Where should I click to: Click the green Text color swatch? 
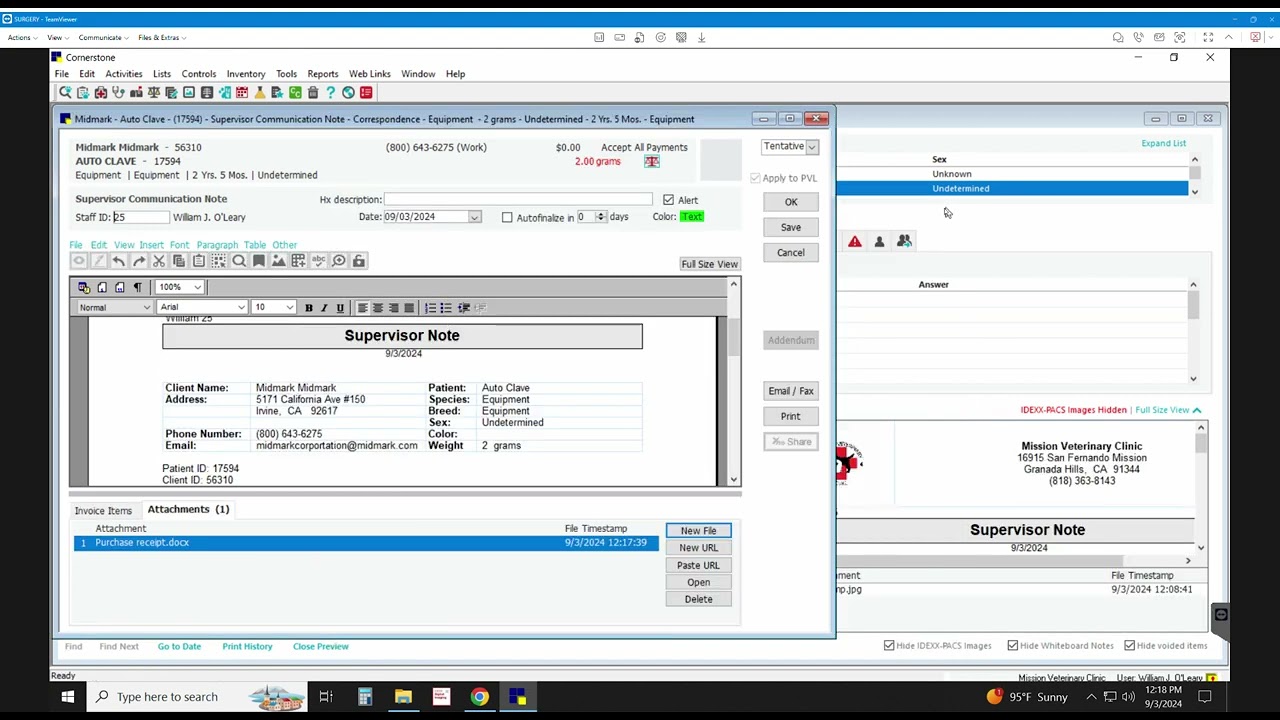coord(692,217)
